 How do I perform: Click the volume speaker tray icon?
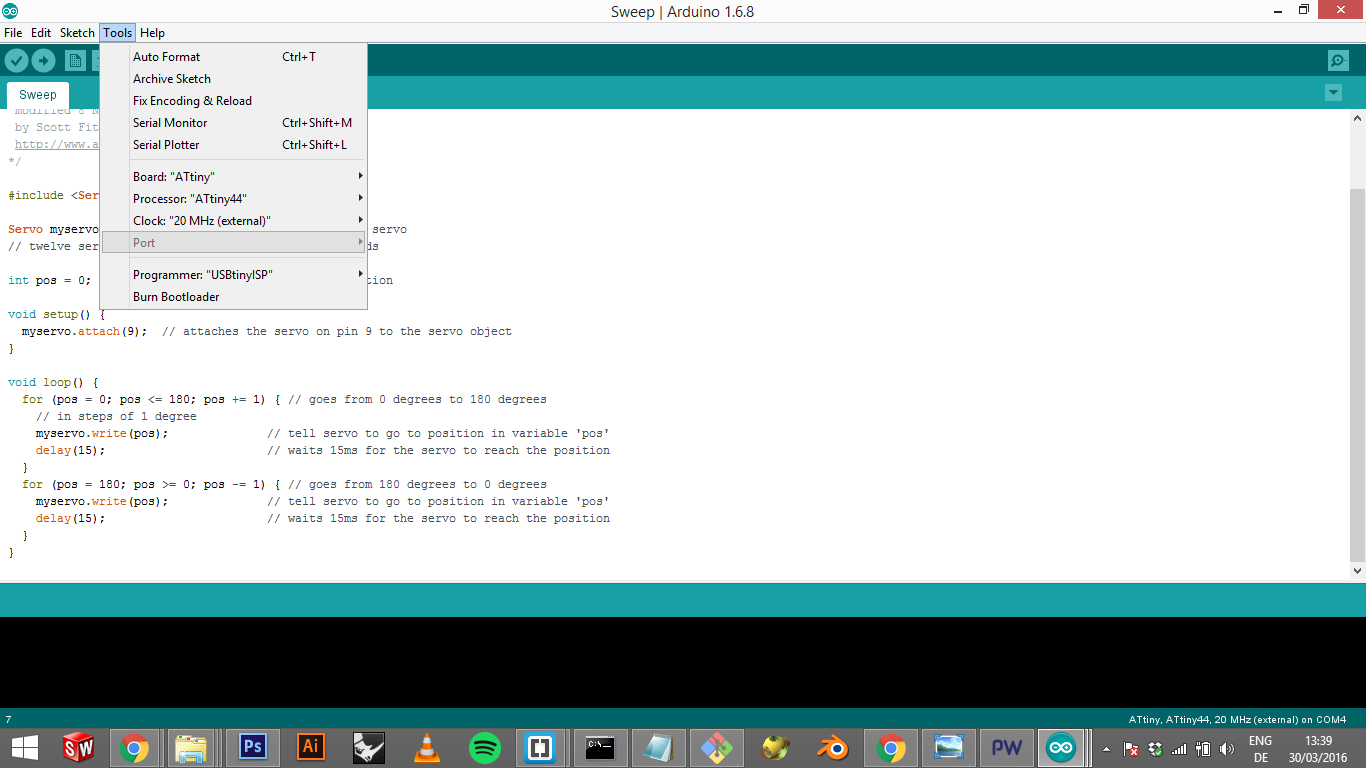tap(1226, 748)
